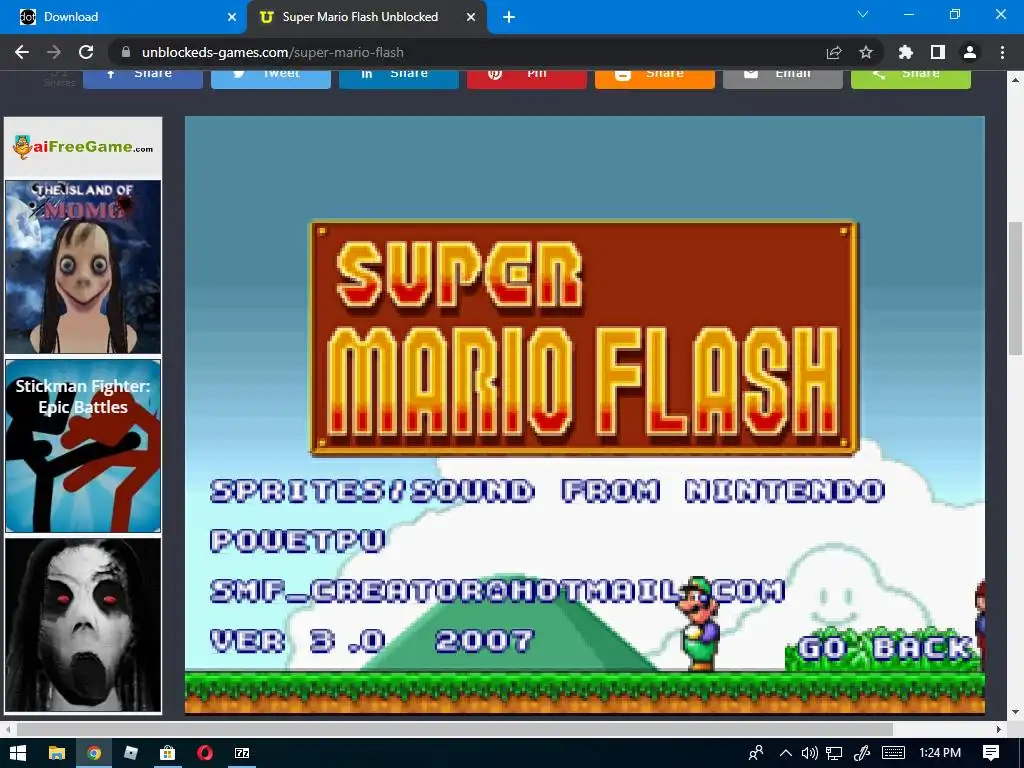Open File Explorer from taskbar
Screen dimensions: 1024x768
pyautogui.click(x=57, y=753)
